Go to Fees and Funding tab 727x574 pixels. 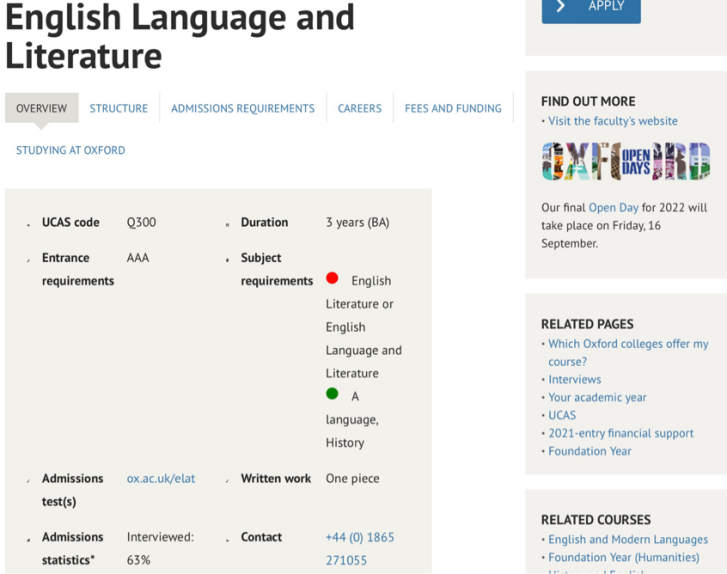point(453,108)
